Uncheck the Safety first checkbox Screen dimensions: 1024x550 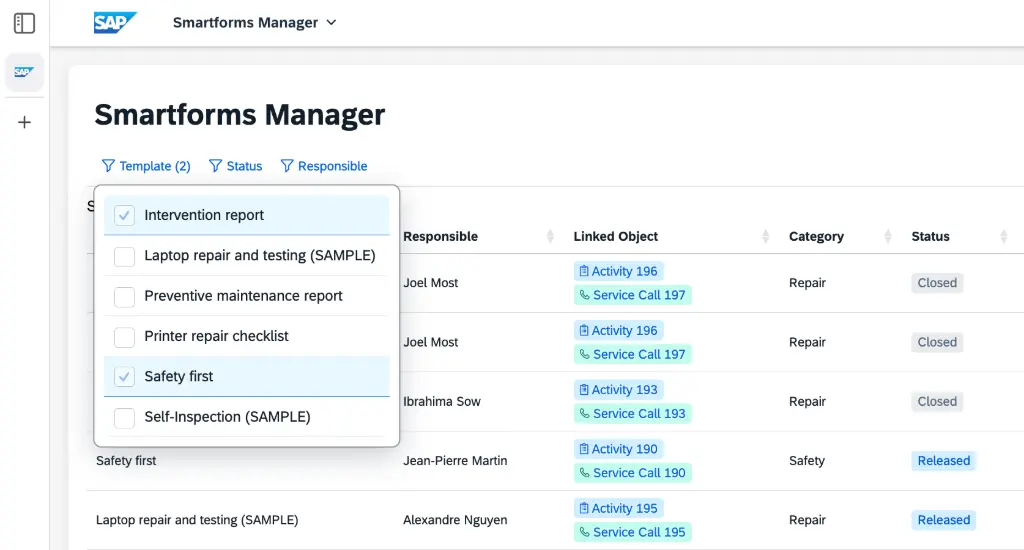[124, 377]
